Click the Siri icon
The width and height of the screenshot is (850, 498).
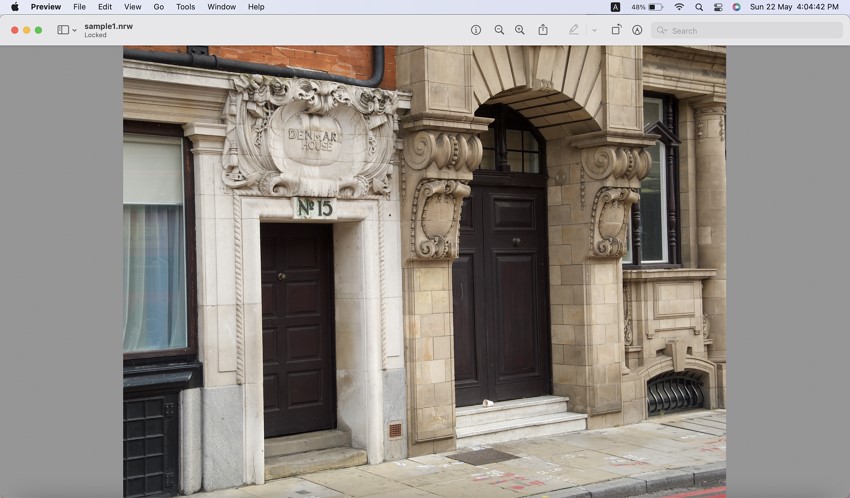[x=736, y=7]
